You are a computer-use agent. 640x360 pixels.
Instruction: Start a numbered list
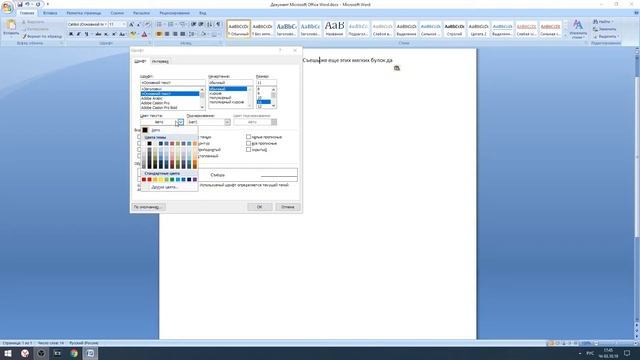click(171, 24)
